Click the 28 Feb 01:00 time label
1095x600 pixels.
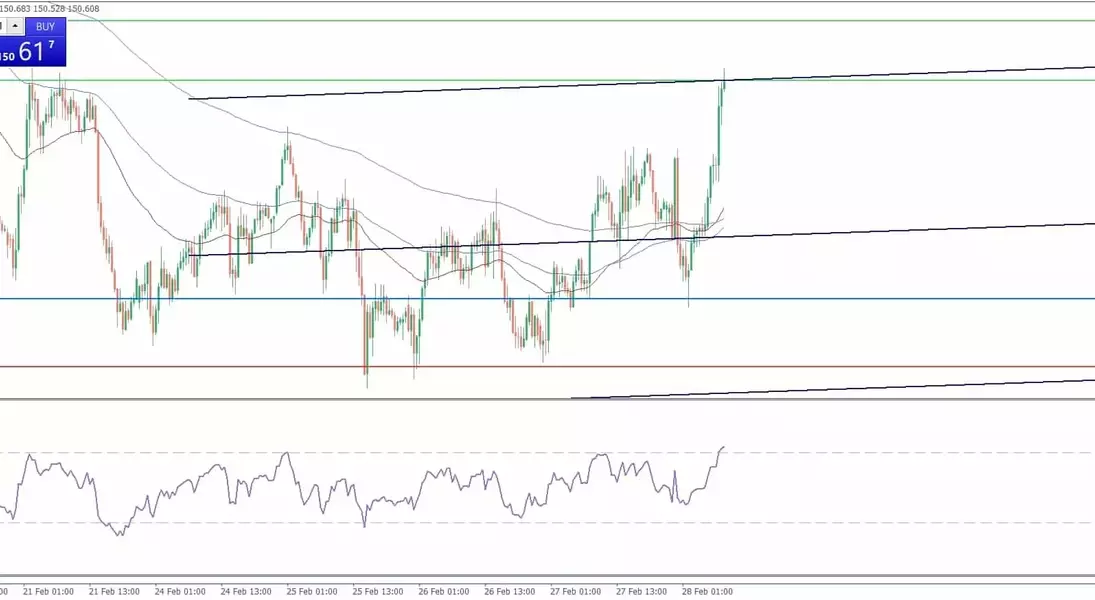pyautogui.click(x=707, y=591)
